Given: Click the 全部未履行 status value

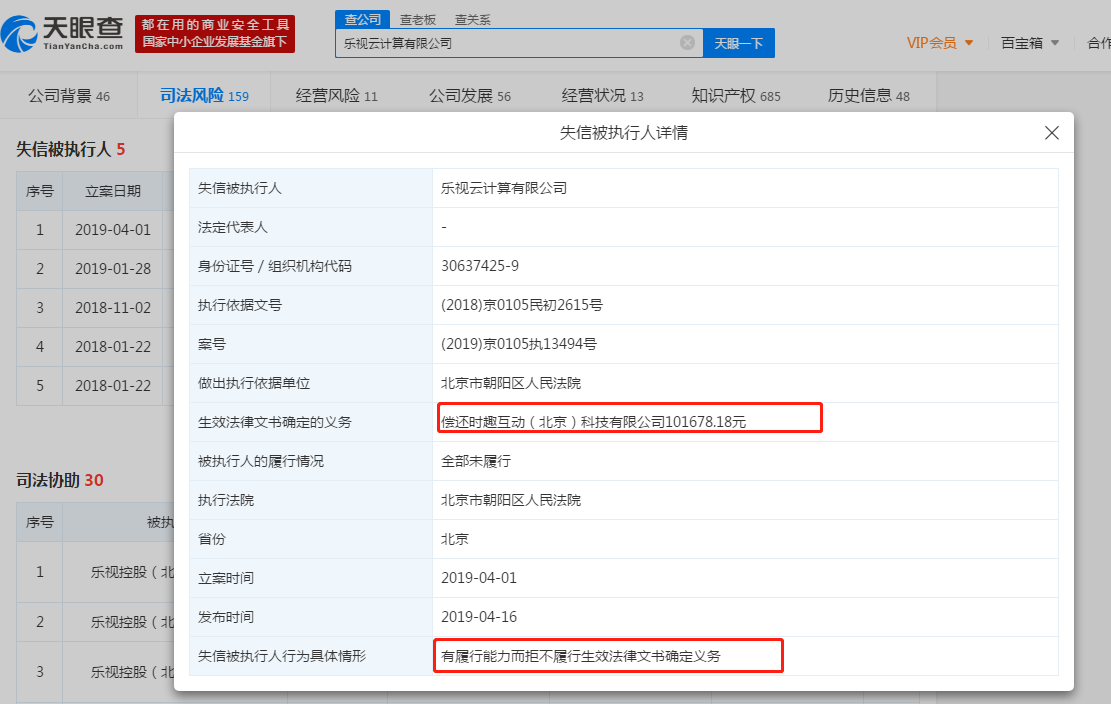Looking at the screenshot, I should coord(475,461).
